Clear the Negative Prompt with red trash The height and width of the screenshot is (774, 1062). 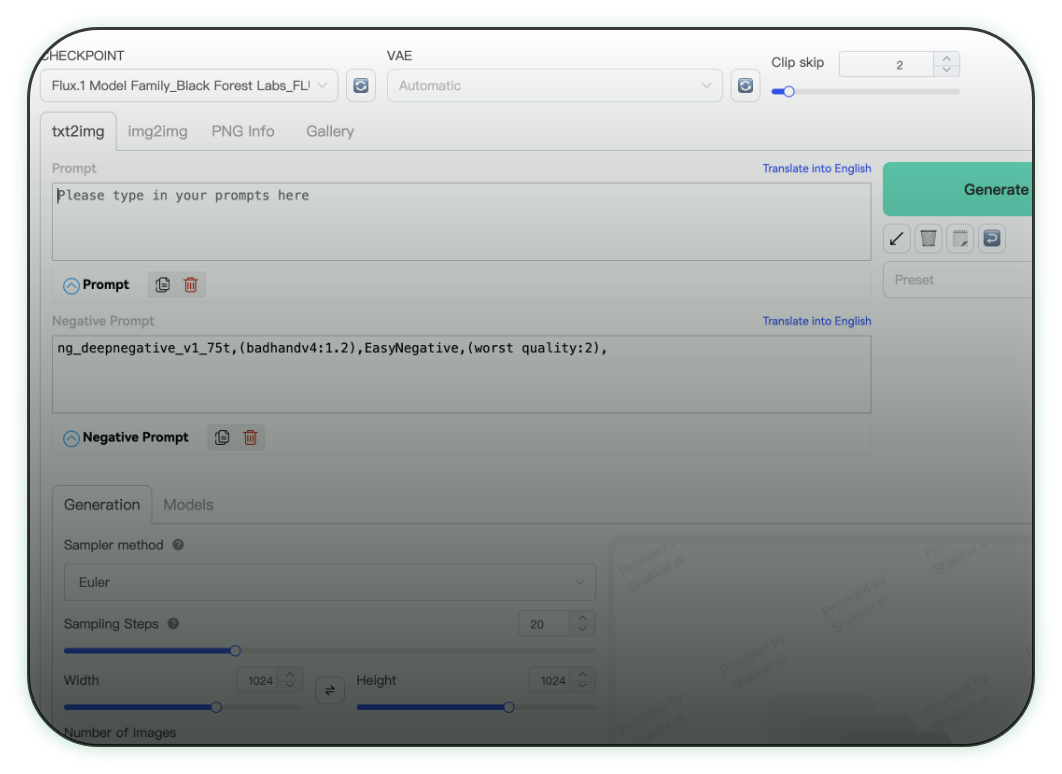click(250, 437)
